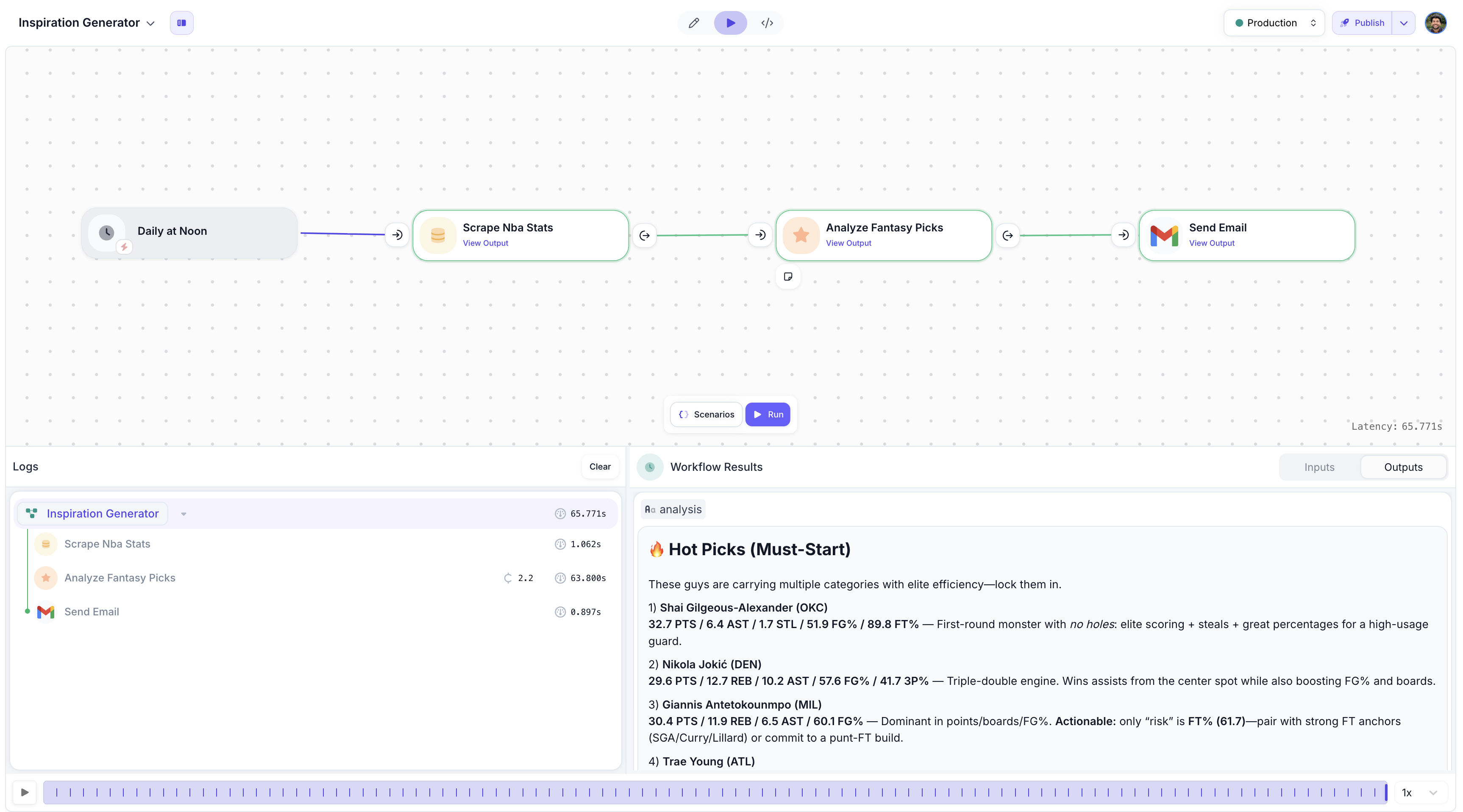The width and height of the screenshot is (1463, 812).
Task: Expand the Publish options chevron
Action: (x=1404, y=23)
